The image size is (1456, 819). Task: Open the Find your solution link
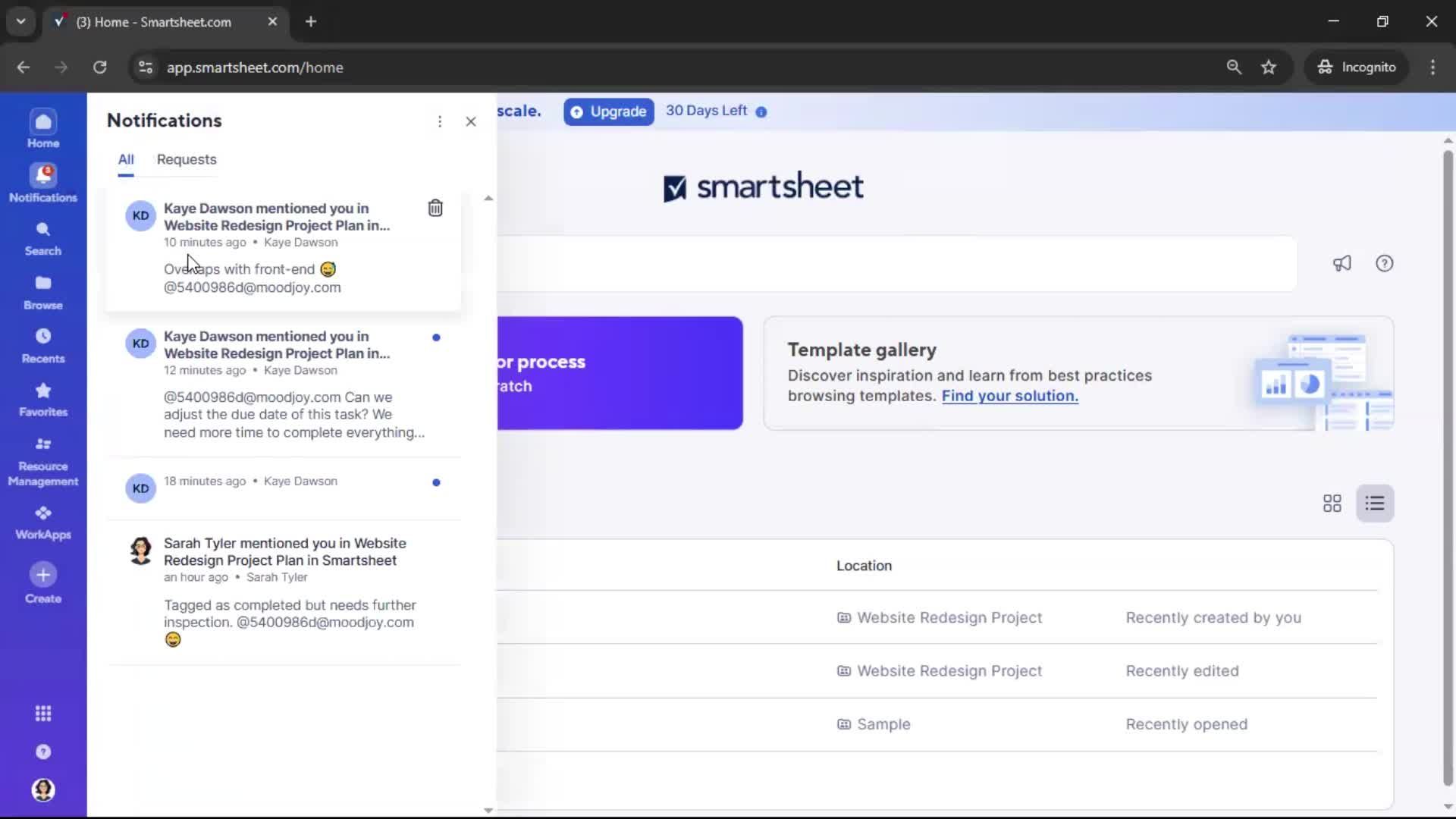click(1009, 396)
